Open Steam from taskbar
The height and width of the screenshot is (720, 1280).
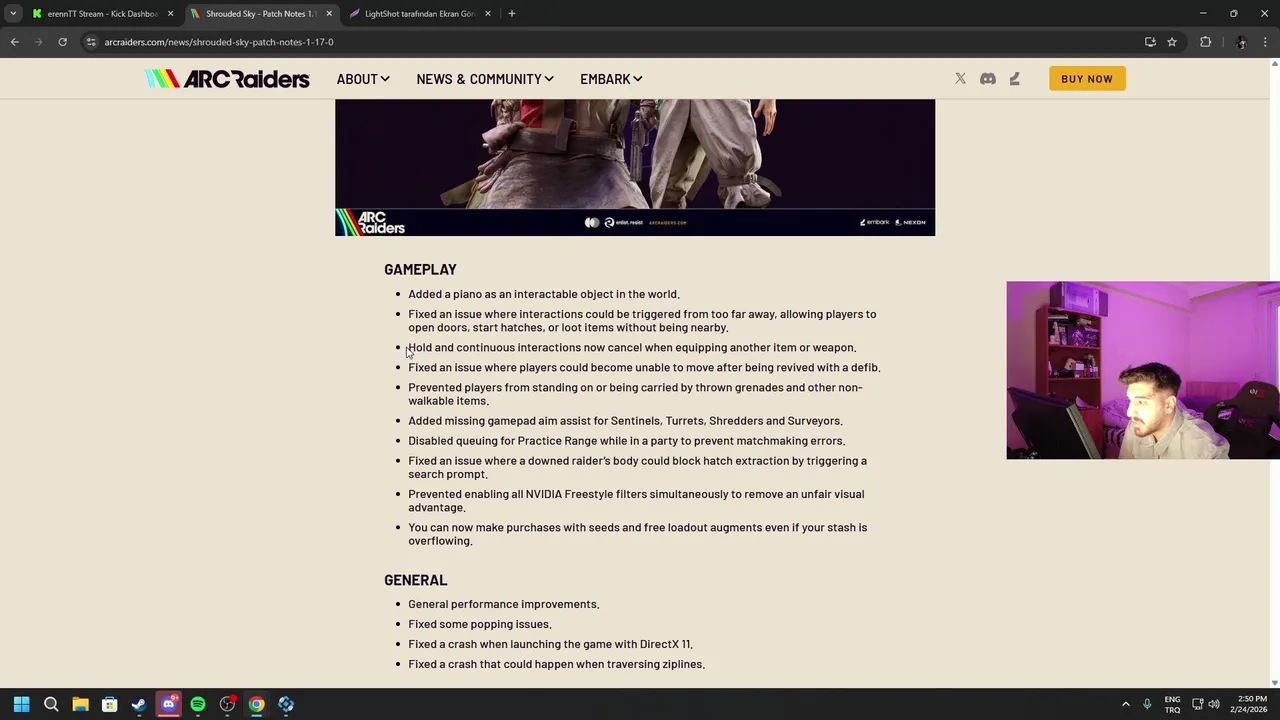coord(139,704)
